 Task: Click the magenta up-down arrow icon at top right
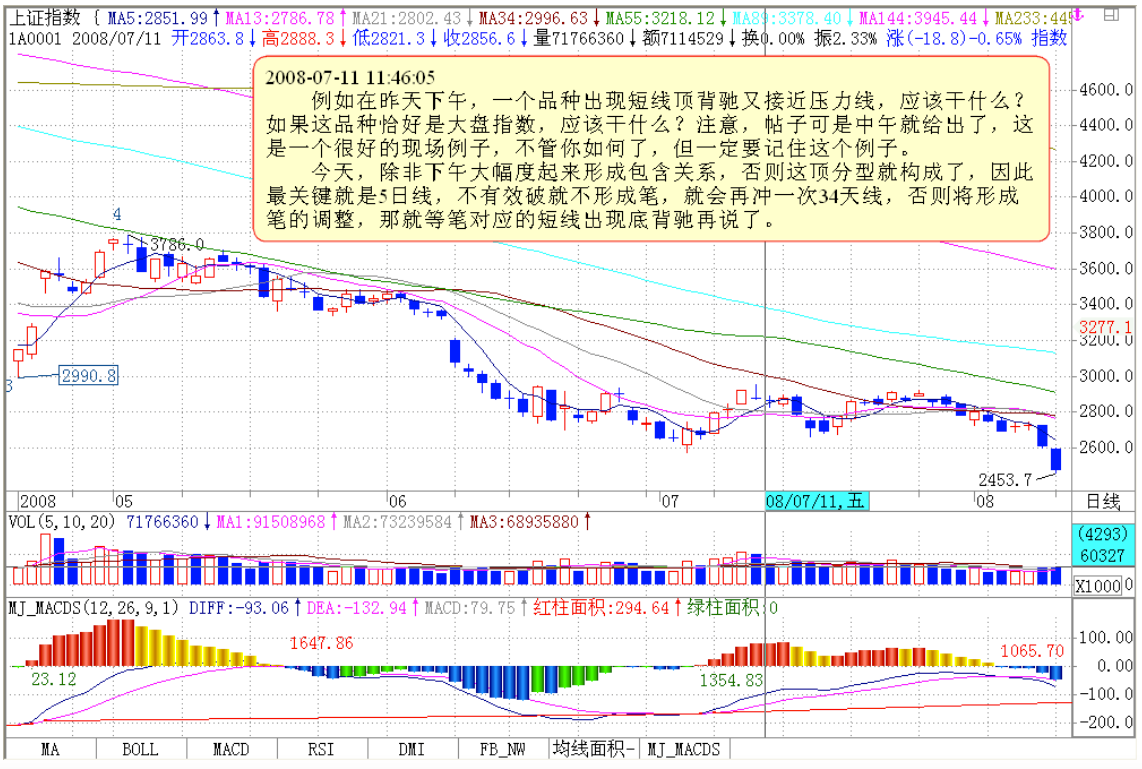click(x=1078, y=15)
